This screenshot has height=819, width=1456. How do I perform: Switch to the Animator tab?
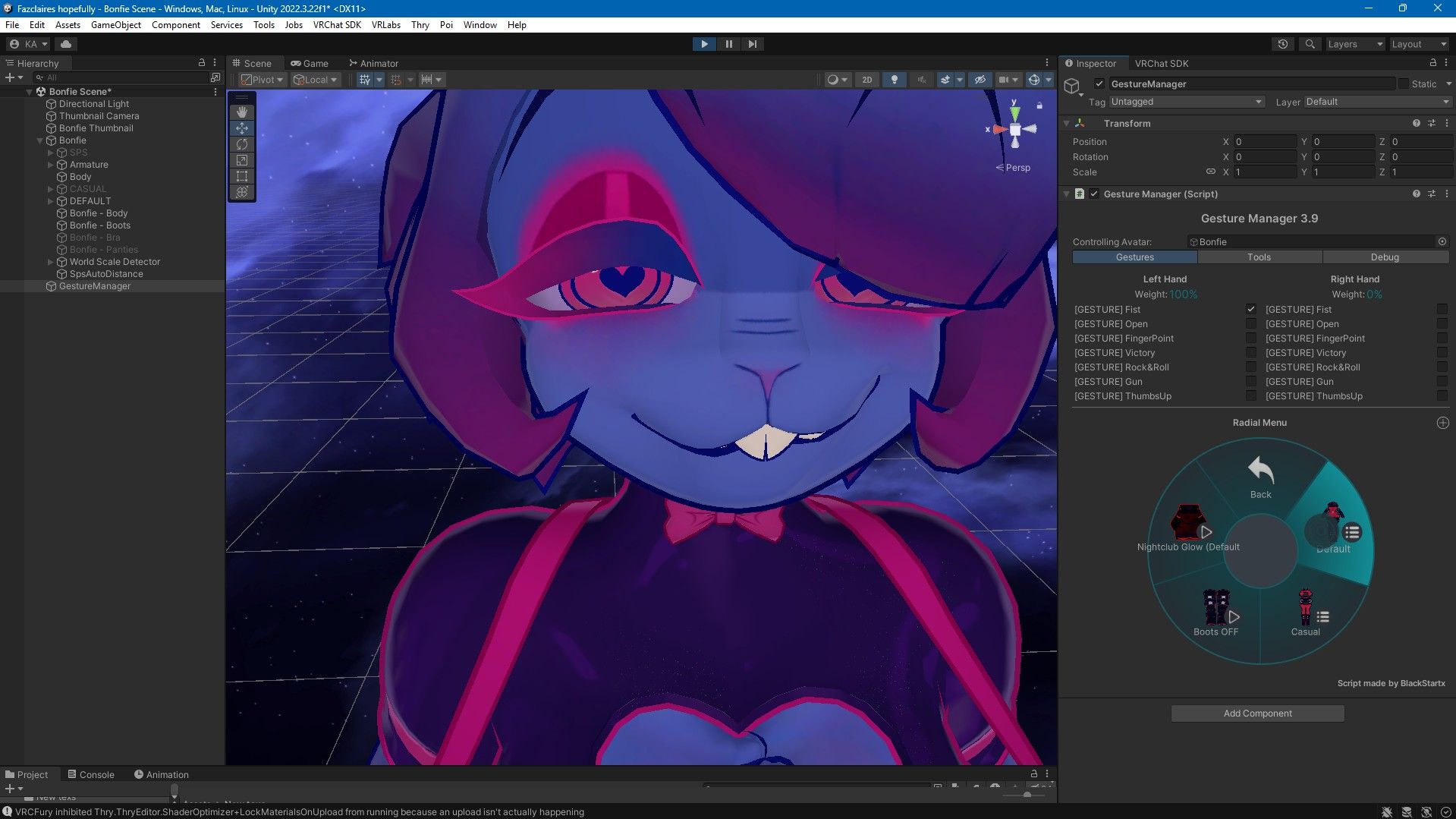[x=373, y=63]
